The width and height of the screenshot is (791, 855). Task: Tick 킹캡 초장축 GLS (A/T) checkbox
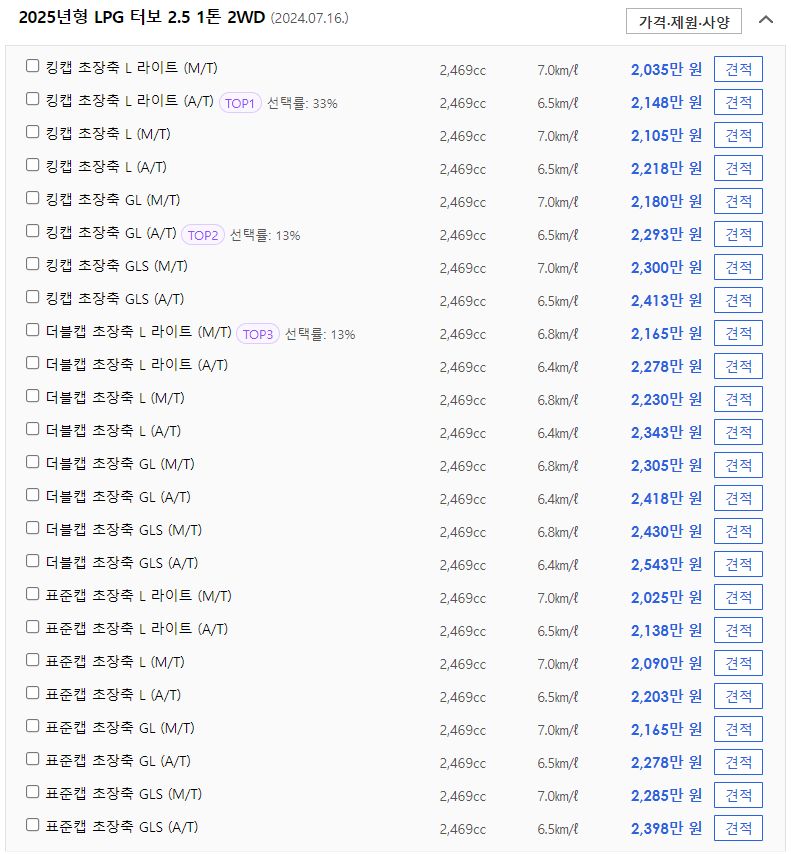(x=33, y=297)
